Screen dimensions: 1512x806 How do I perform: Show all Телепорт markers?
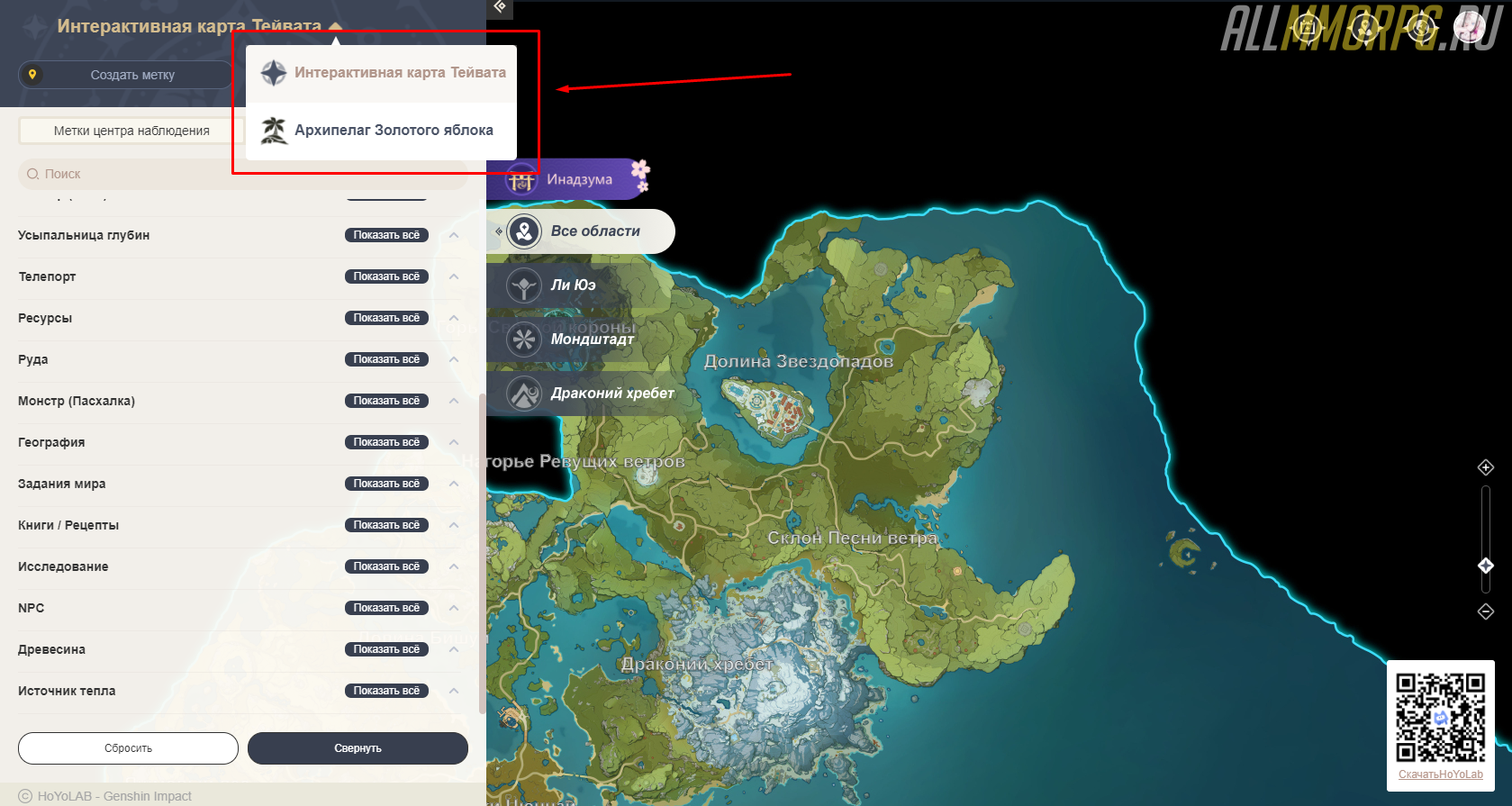[x=386, y=276]
